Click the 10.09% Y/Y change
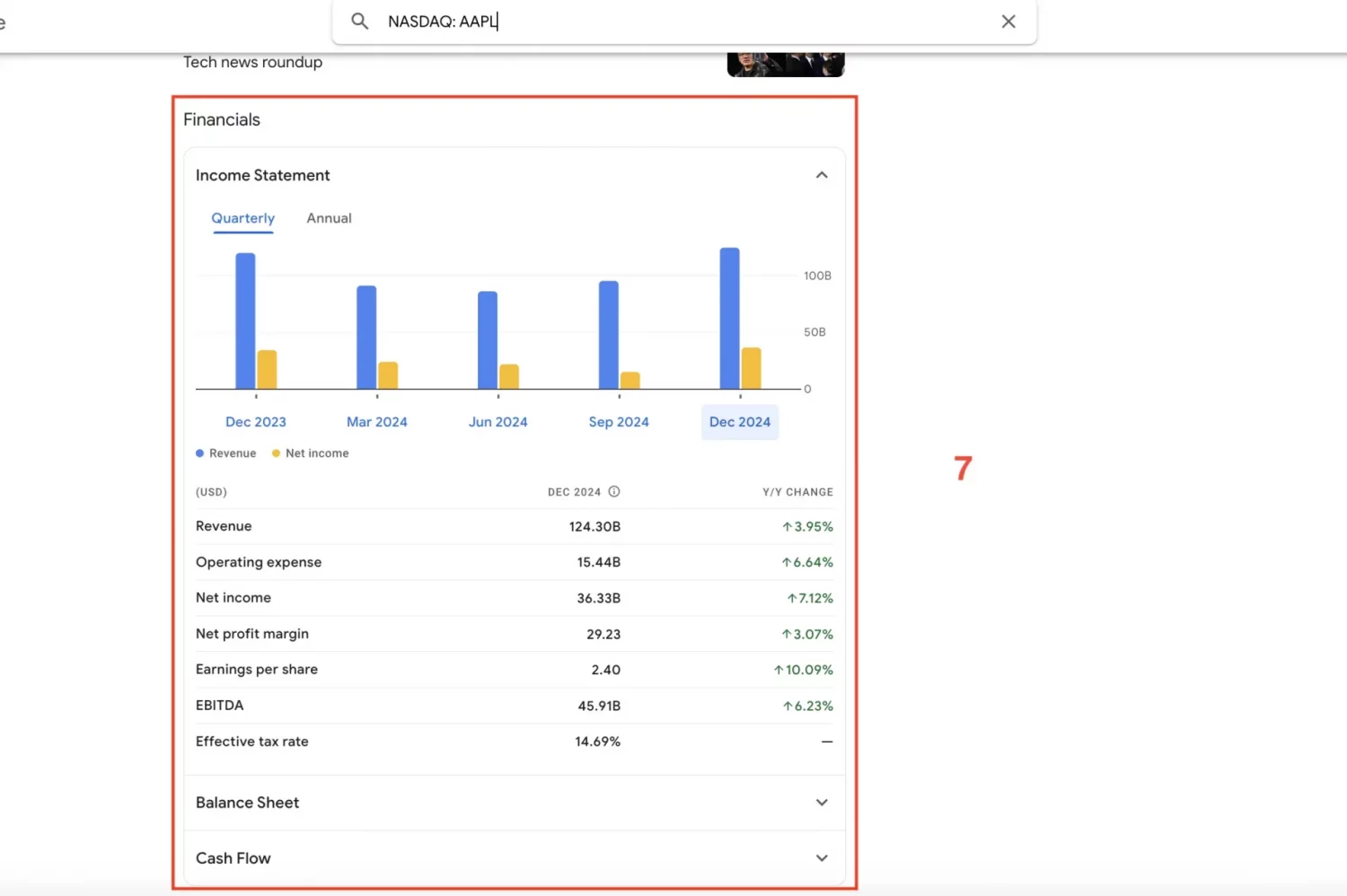The image size is (1347, 896). coord(804,670)
